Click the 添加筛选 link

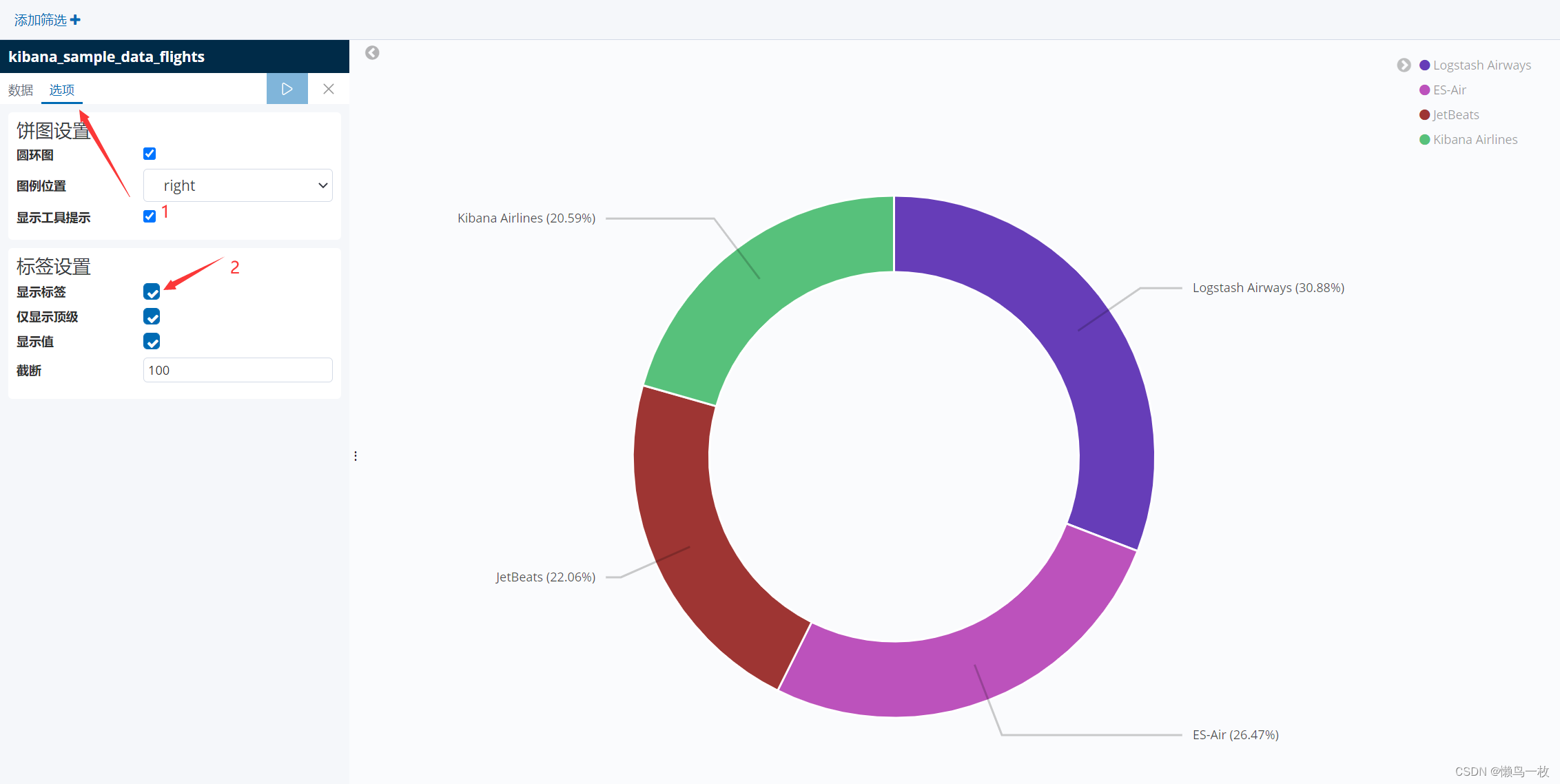pyautogui.click(x=41, y=20)
